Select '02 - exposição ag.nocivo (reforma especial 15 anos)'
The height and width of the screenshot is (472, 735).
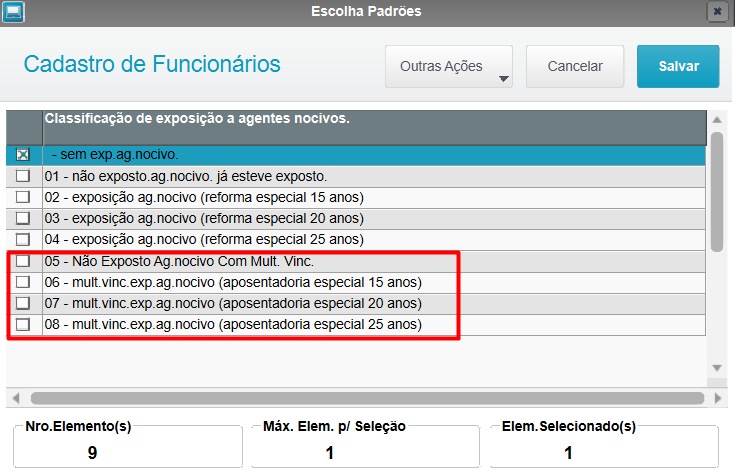(x=204, y=197)
